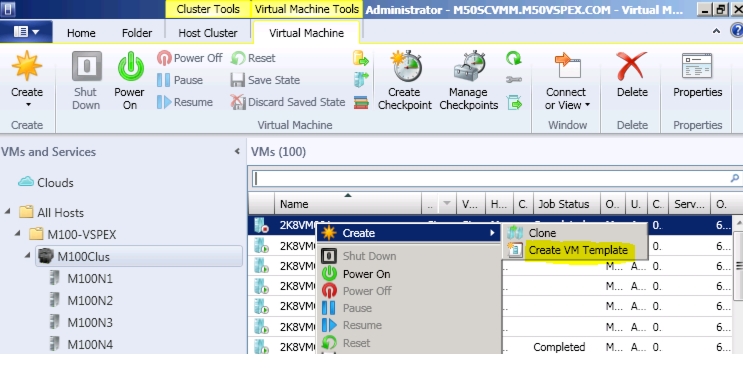Click the blue migrate storage icon in ribbon
The height and width of the screenshot is (390, 743).
[361, 80]
